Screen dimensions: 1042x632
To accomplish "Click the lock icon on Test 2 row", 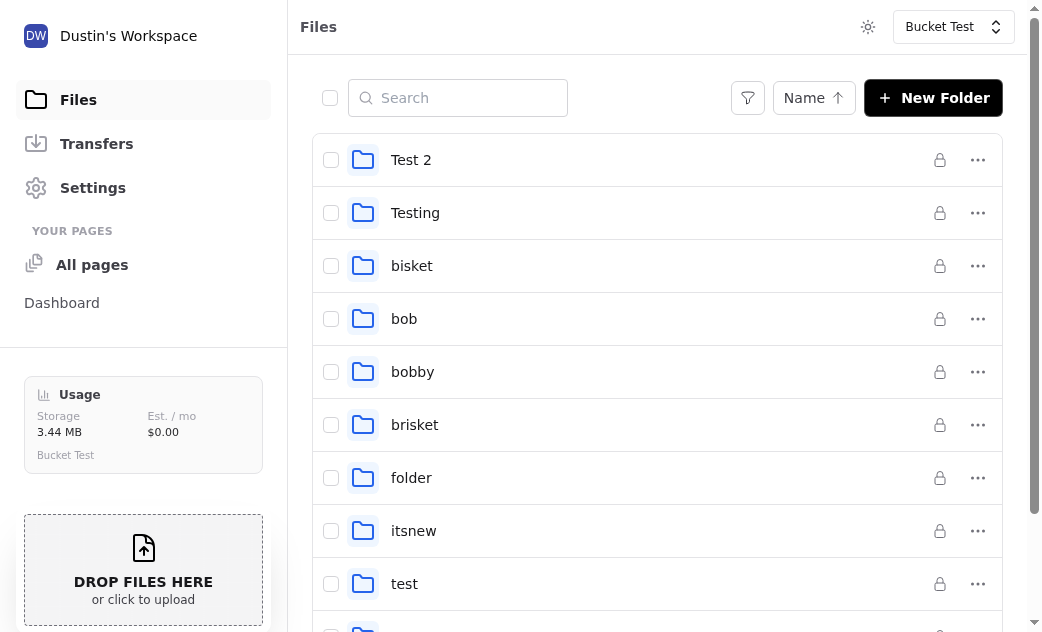I will 940,160.
